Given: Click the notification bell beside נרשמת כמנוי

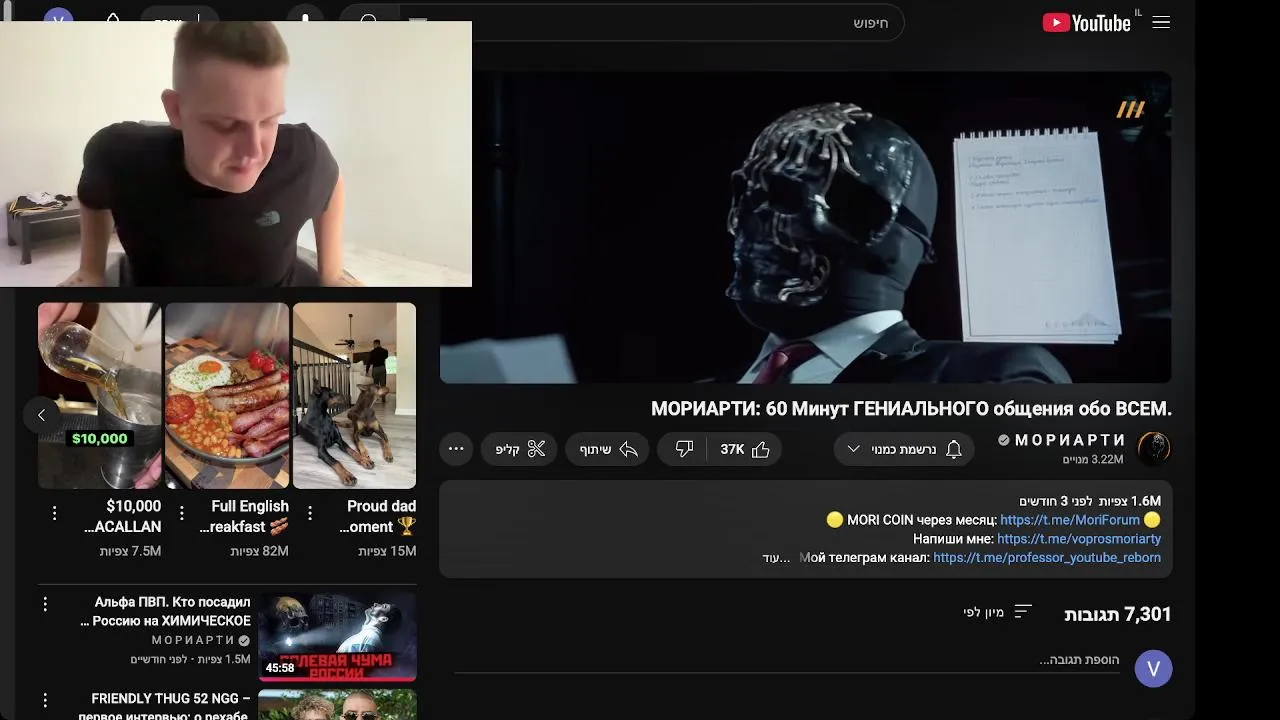Looking at the screenshot, I should (x=954, y=449).
